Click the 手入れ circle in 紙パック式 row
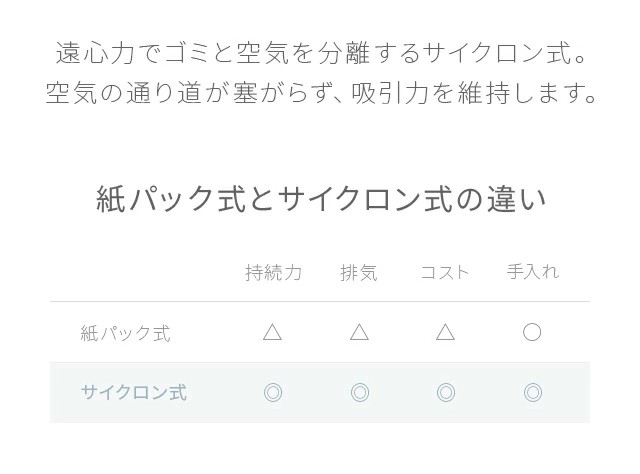 click(x=532, y=332)
